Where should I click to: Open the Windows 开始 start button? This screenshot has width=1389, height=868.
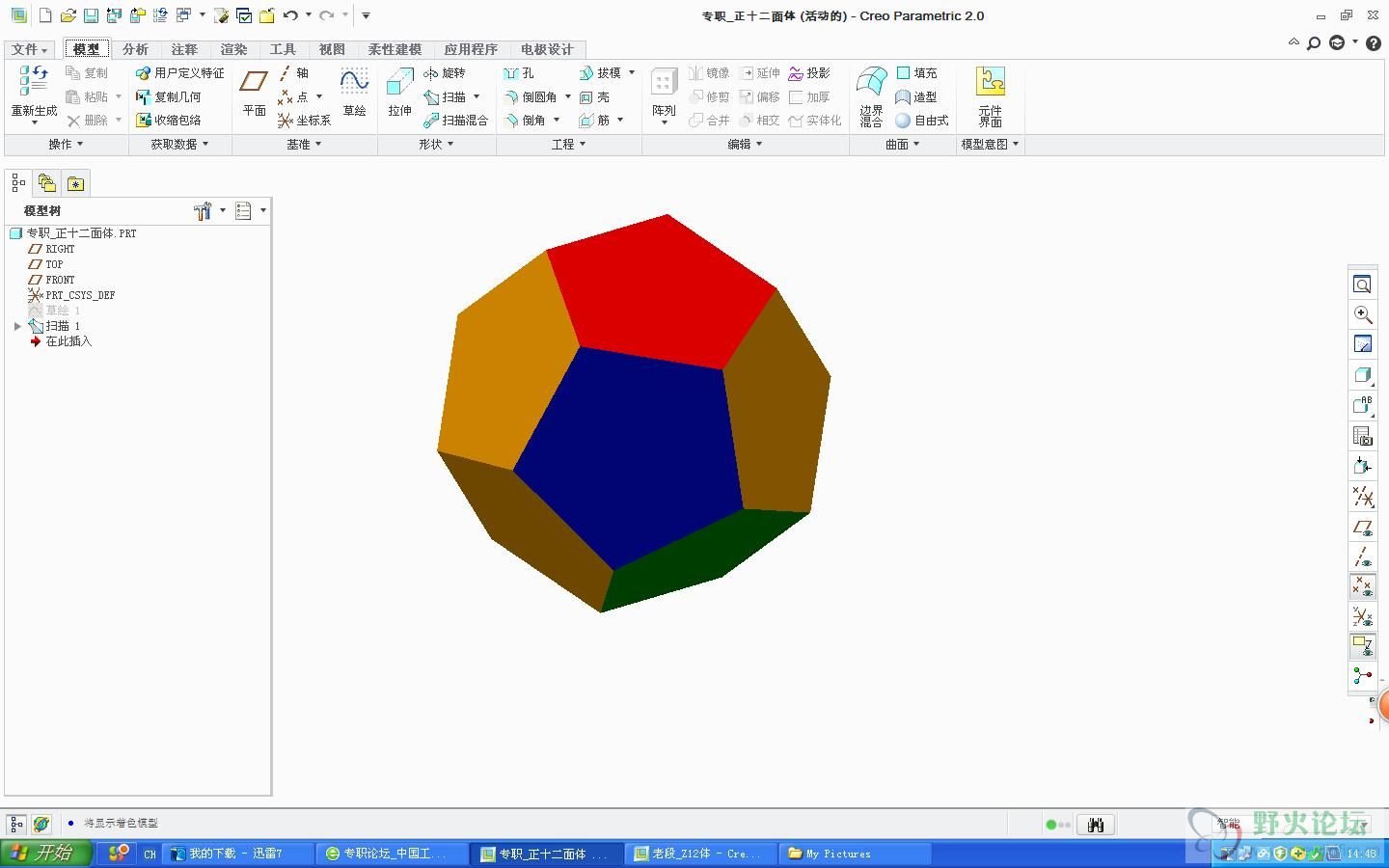tap(44, 854)
